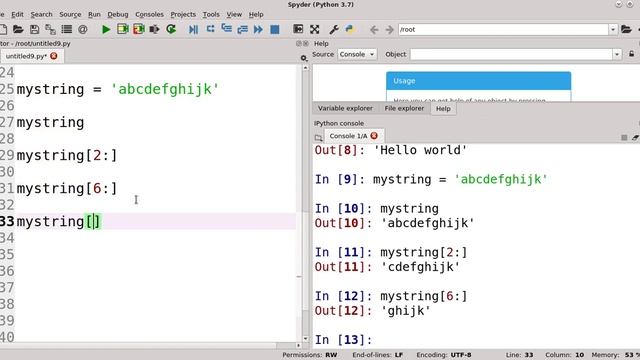Click Encoding UTF-8 in status bar
This screenshot has height=360, width=640.
(444, 355)
